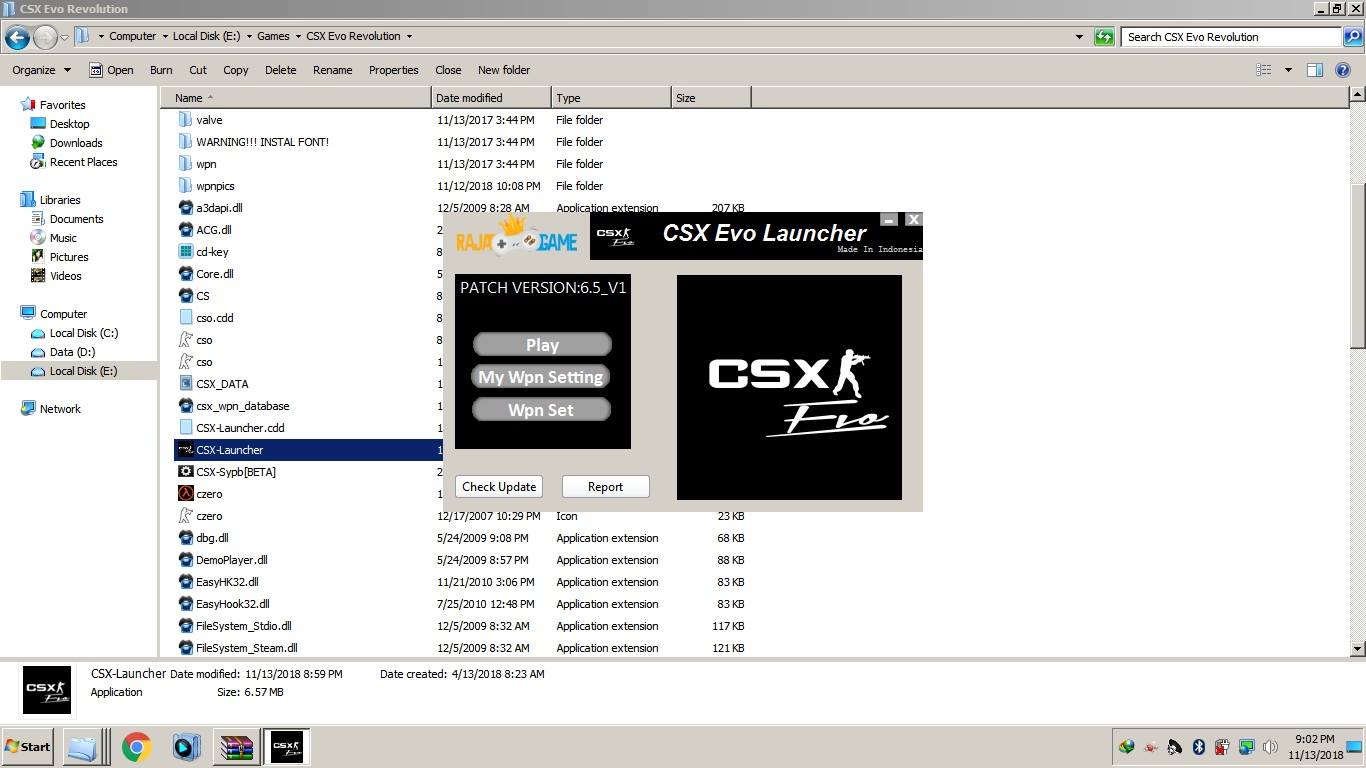
Task: Click the Music library icon
Action: tap(38, 238)
